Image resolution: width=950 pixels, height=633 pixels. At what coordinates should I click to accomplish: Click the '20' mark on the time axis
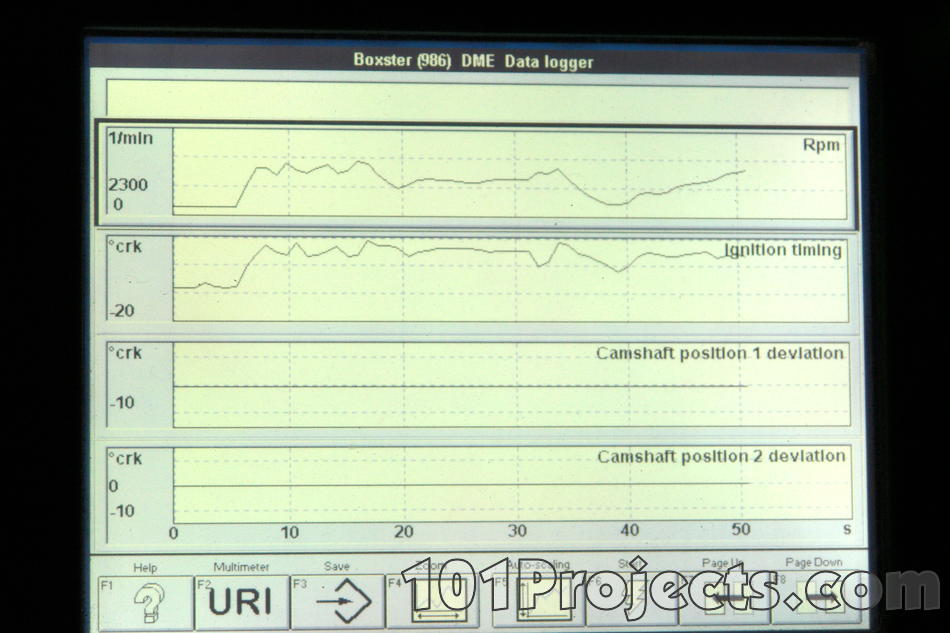404,532
